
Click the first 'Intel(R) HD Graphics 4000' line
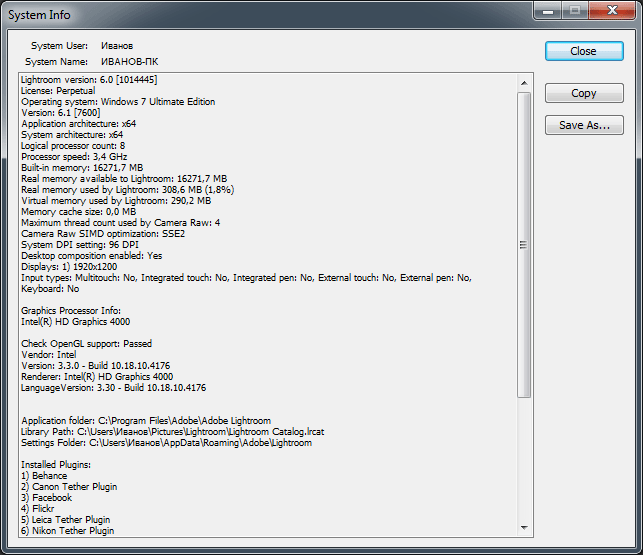click(75, 322)
